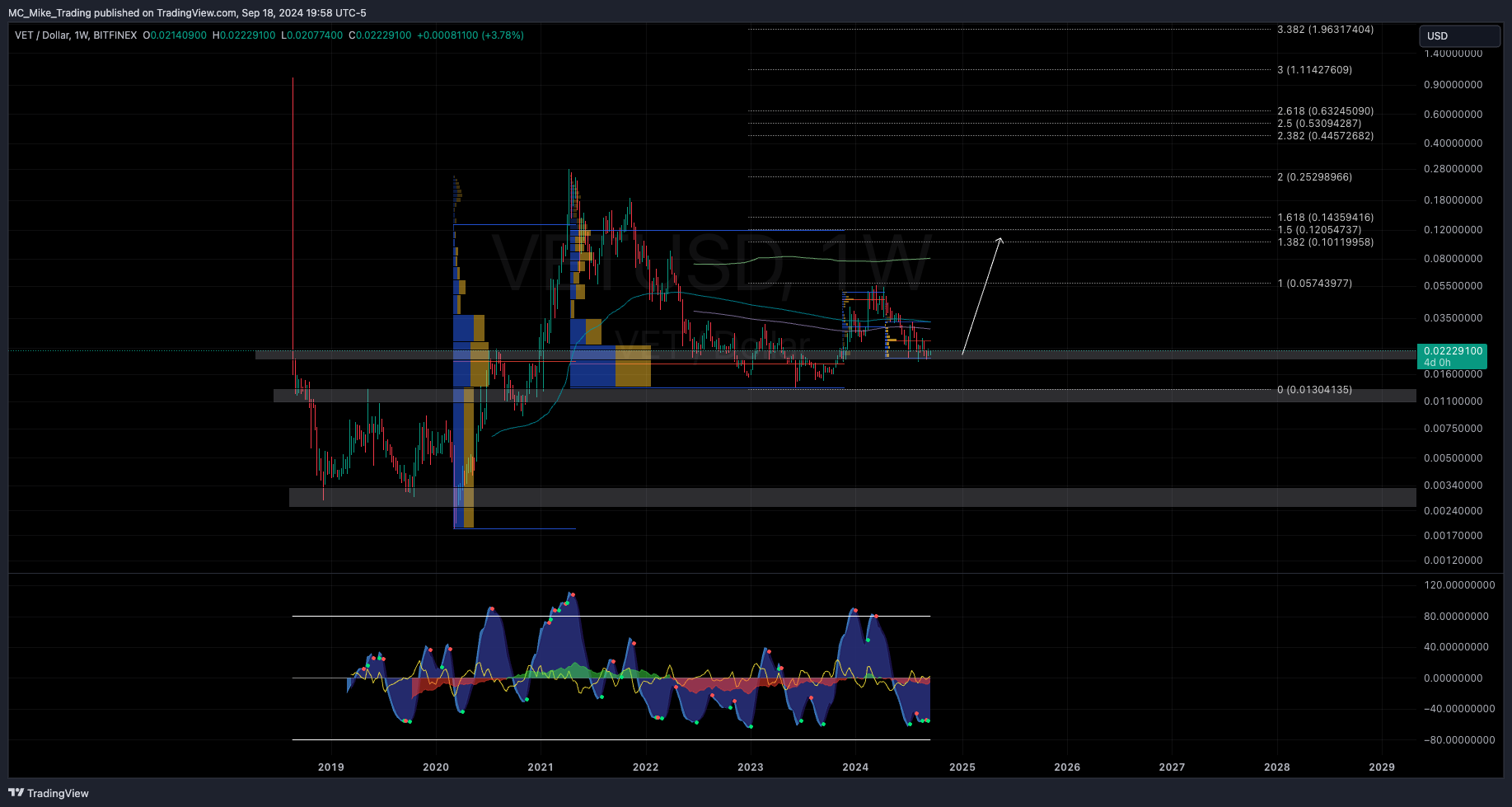Screen dimensions: 1512x807
Task: Click the oscillator 120.00000000 scale label
Action: click(x=1459, y=585)
